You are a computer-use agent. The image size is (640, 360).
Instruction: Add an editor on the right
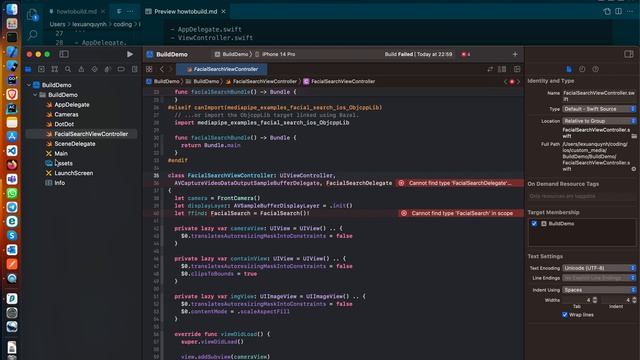(517, 69)
